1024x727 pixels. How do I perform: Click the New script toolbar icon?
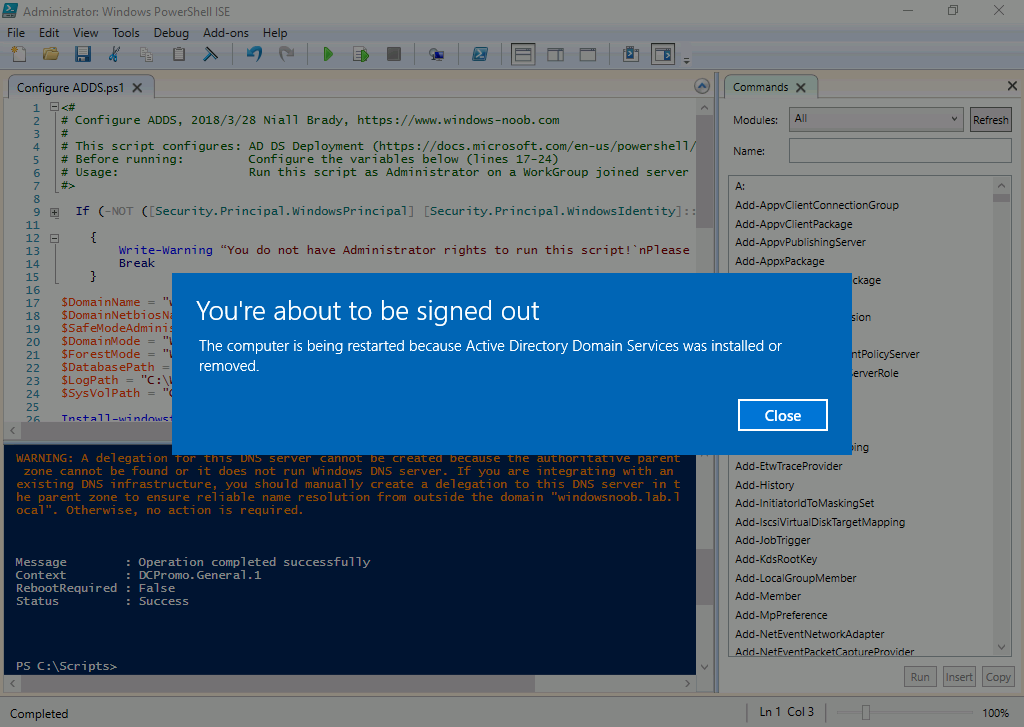point(19,54)
